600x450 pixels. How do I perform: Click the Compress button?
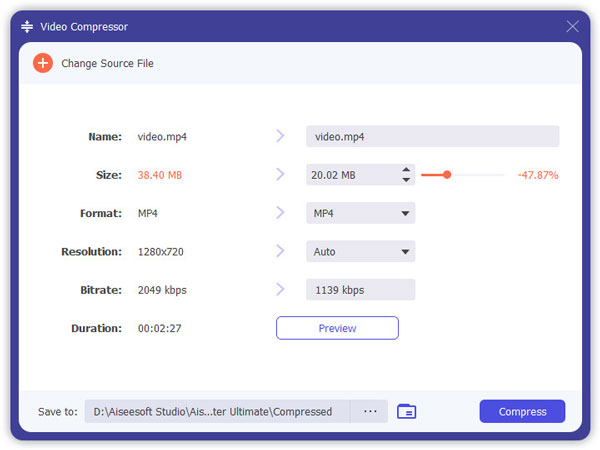click(522, 411)
